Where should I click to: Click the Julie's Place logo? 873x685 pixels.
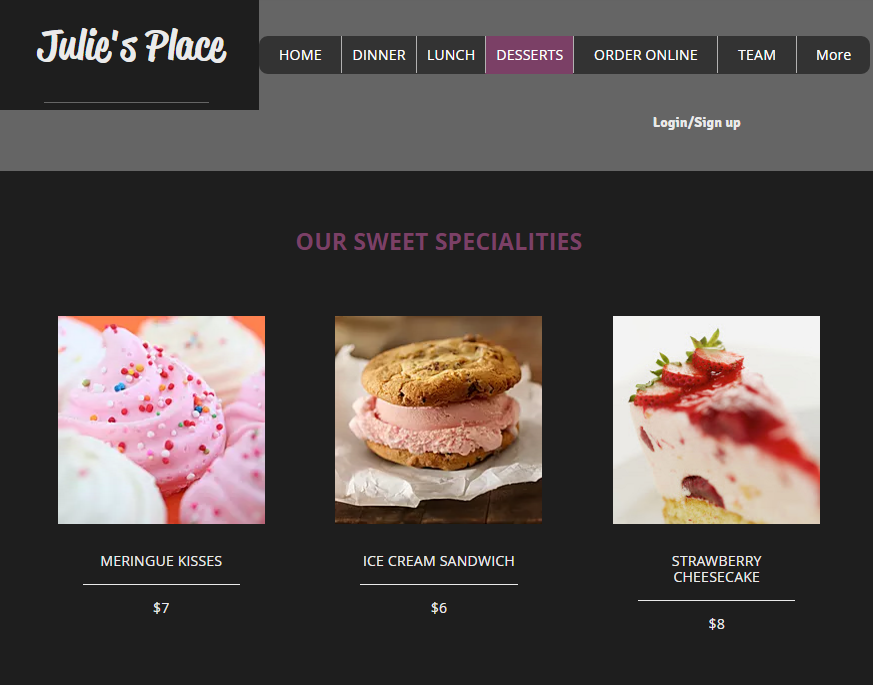click(131, 46)
